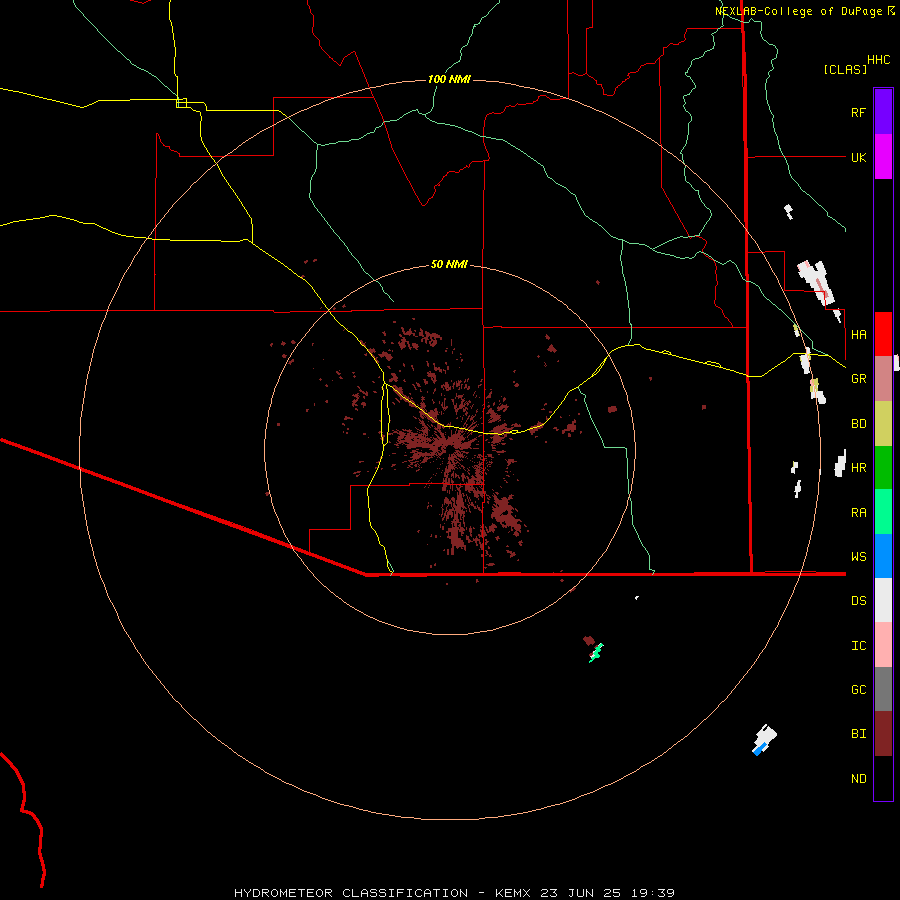The width and height of the screenshot is (900, 900).
Task: Click the DS white legend swatch
Action: [x=883, y=600]
